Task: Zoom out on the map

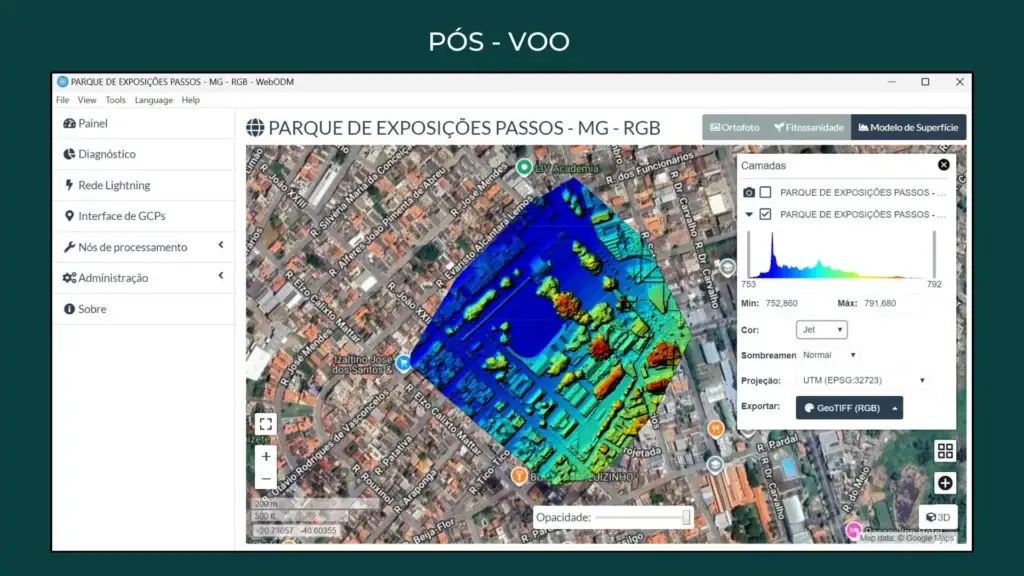Action: click(x=266, y=479)
